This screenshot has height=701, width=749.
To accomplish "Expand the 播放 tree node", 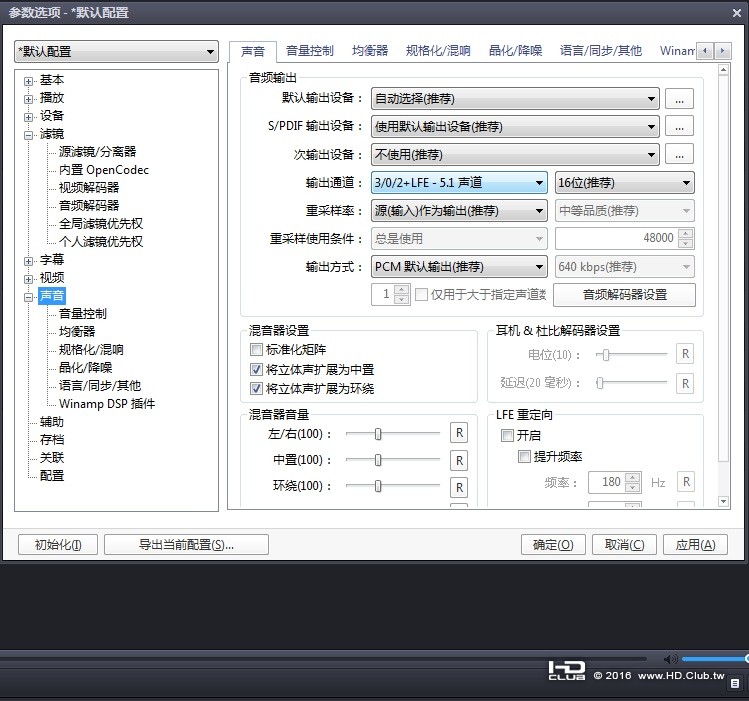I will tap(29, 99).
